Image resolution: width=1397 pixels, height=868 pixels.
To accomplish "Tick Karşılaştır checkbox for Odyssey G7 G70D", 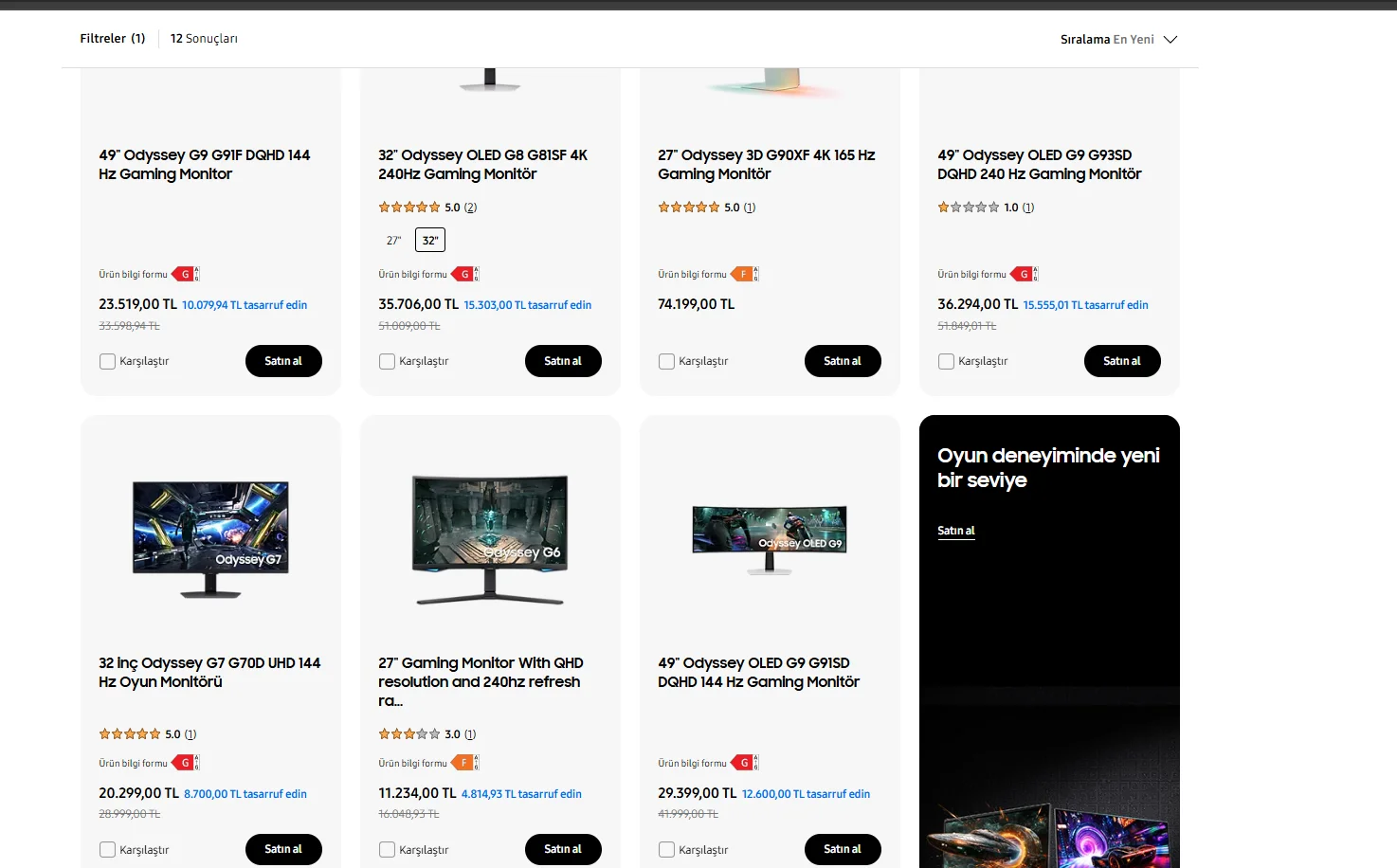I will (107, 850).
